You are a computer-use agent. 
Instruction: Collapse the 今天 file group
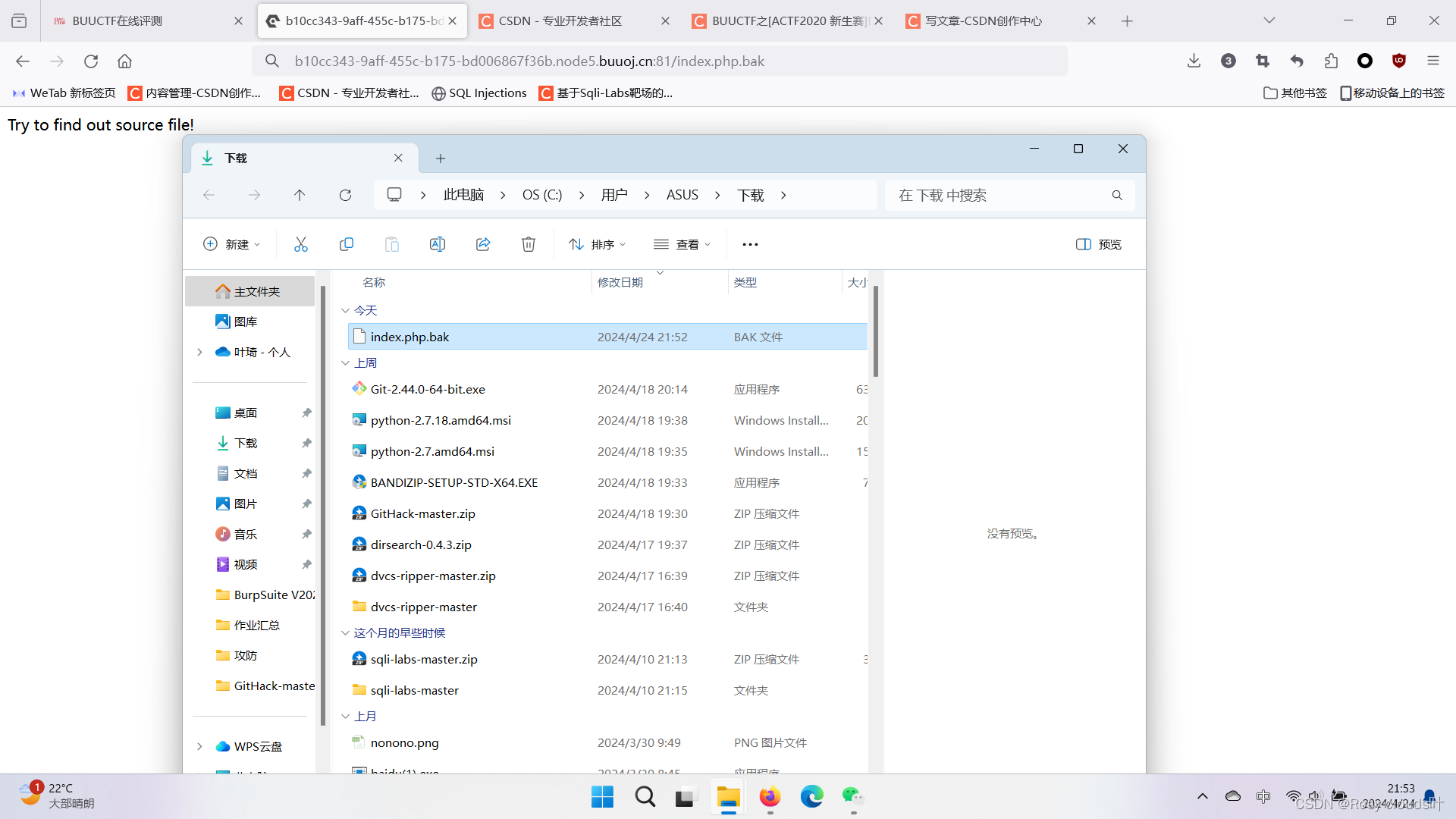coord(345,310)
